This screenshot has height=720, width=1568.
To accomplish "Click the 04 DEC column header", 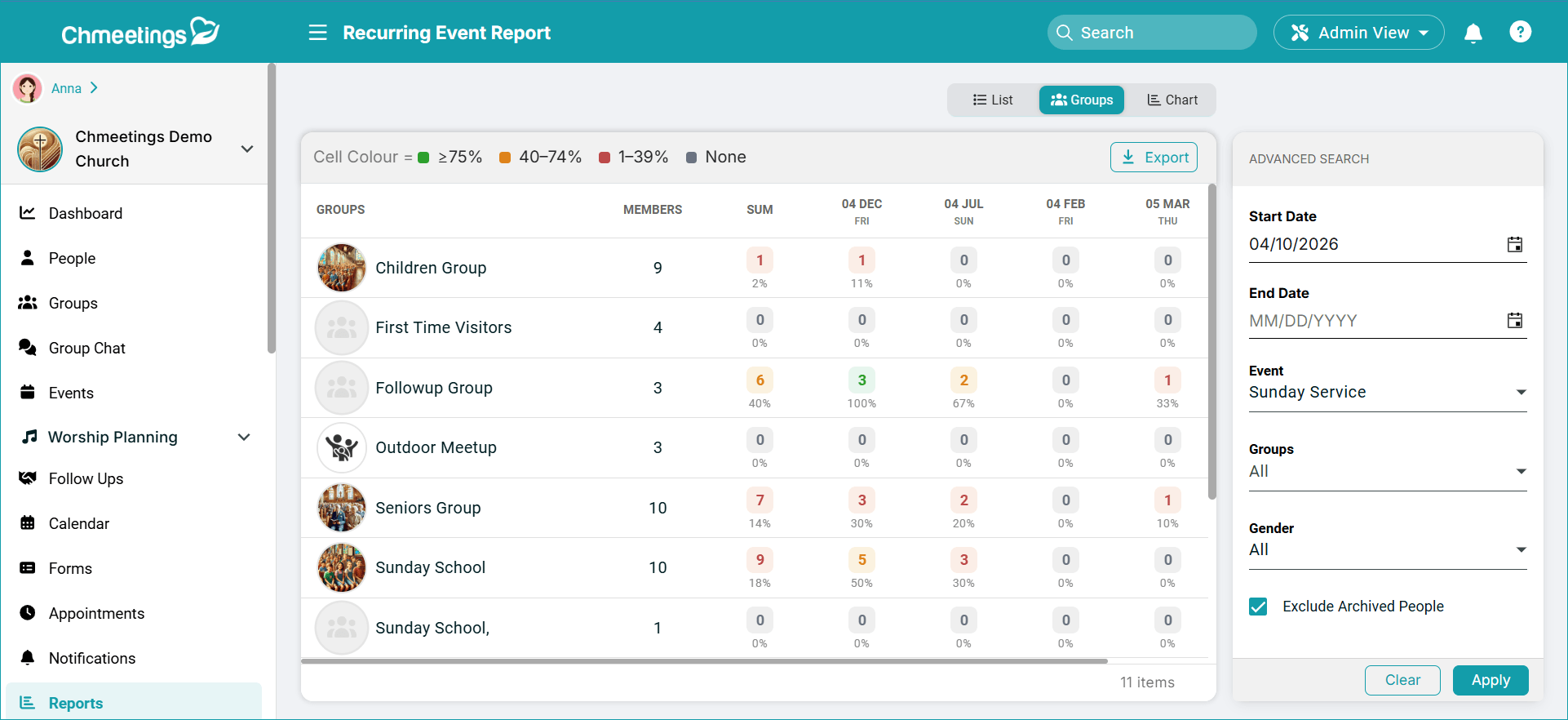I will tap(862, 211).
